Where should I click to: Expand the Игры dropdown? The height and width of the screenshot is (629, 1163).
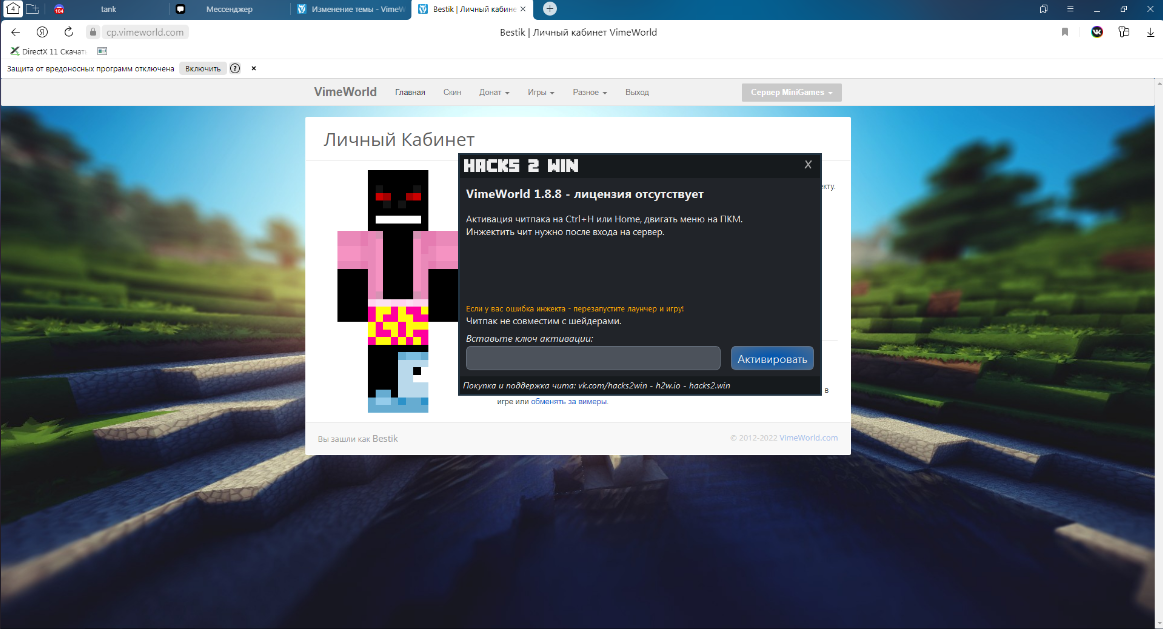[x=541, y=92]
